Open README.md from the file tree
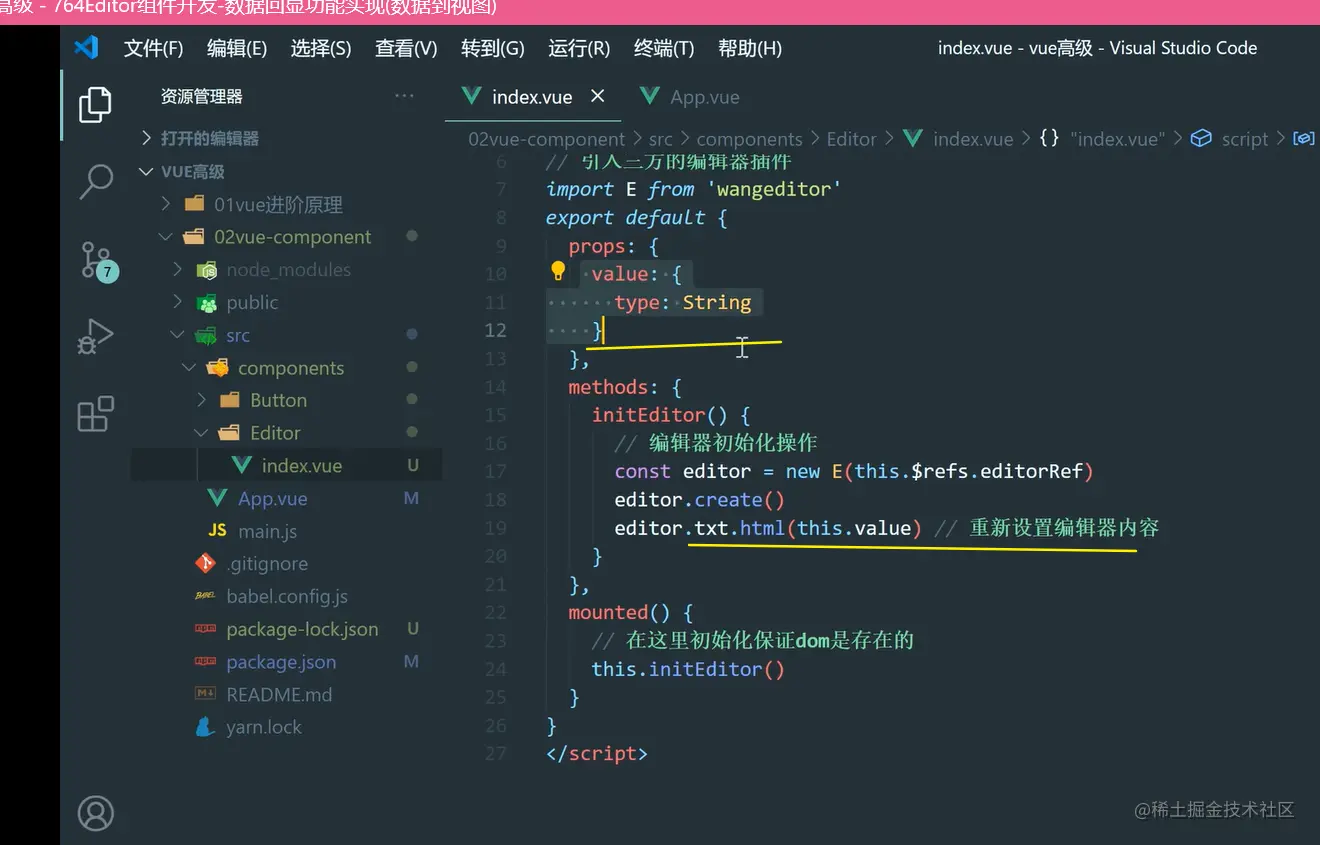The width and height of the screenshot is (1320, 845). pos(279,695)
